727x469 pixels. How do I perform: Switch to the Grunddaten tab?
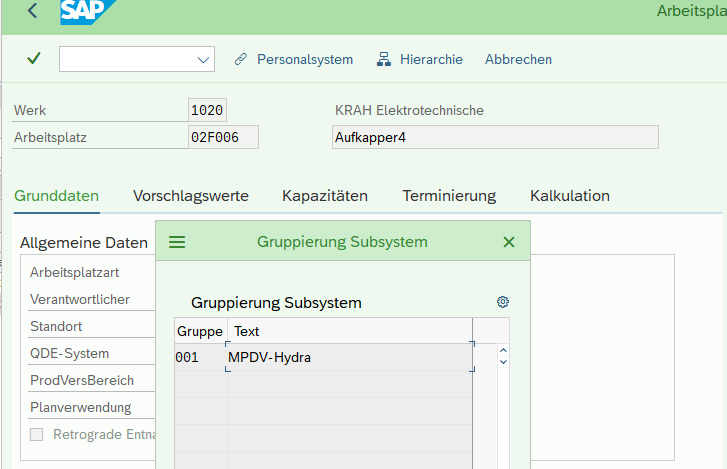coord(57,196)
